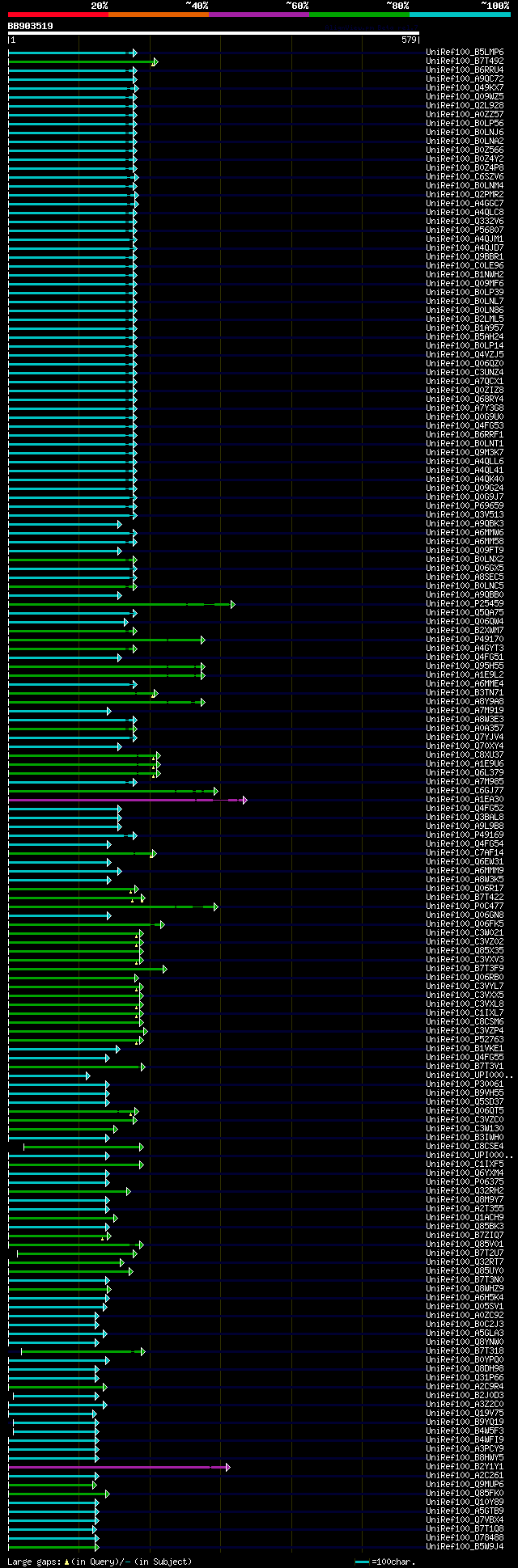
Task: Click the purple alignment bar for B2Y1Y1
Action: (x=119, y=1467)
